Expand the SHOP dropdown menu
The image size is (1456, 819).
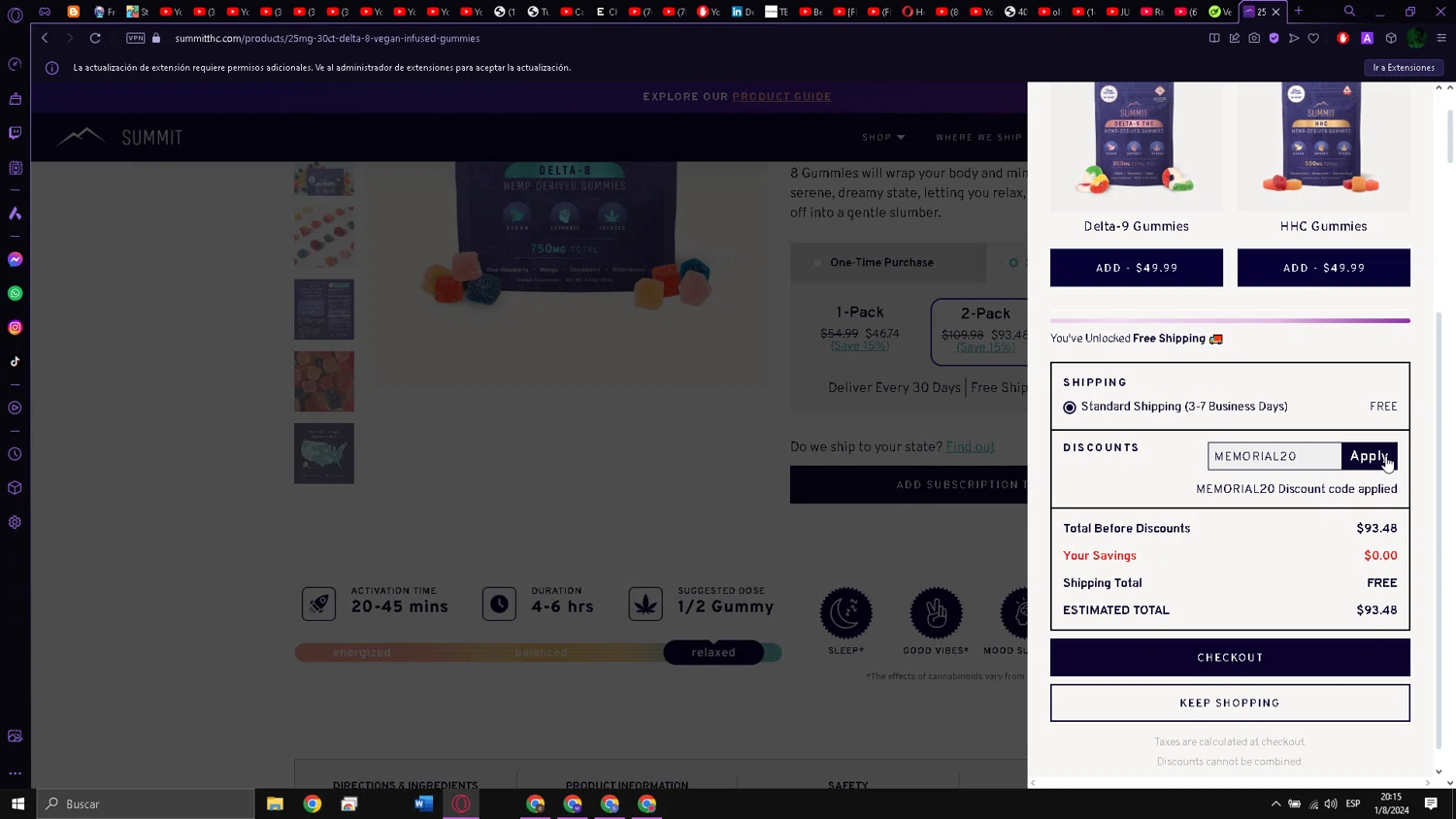(883, 137)
